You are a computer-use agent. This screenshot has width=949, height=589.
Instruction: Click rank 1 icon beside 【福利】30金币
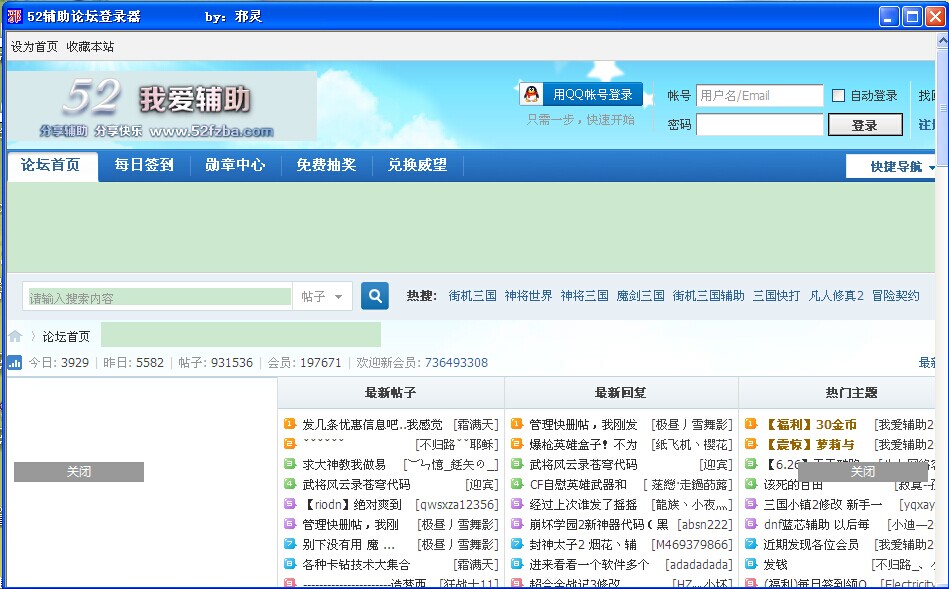751,424
